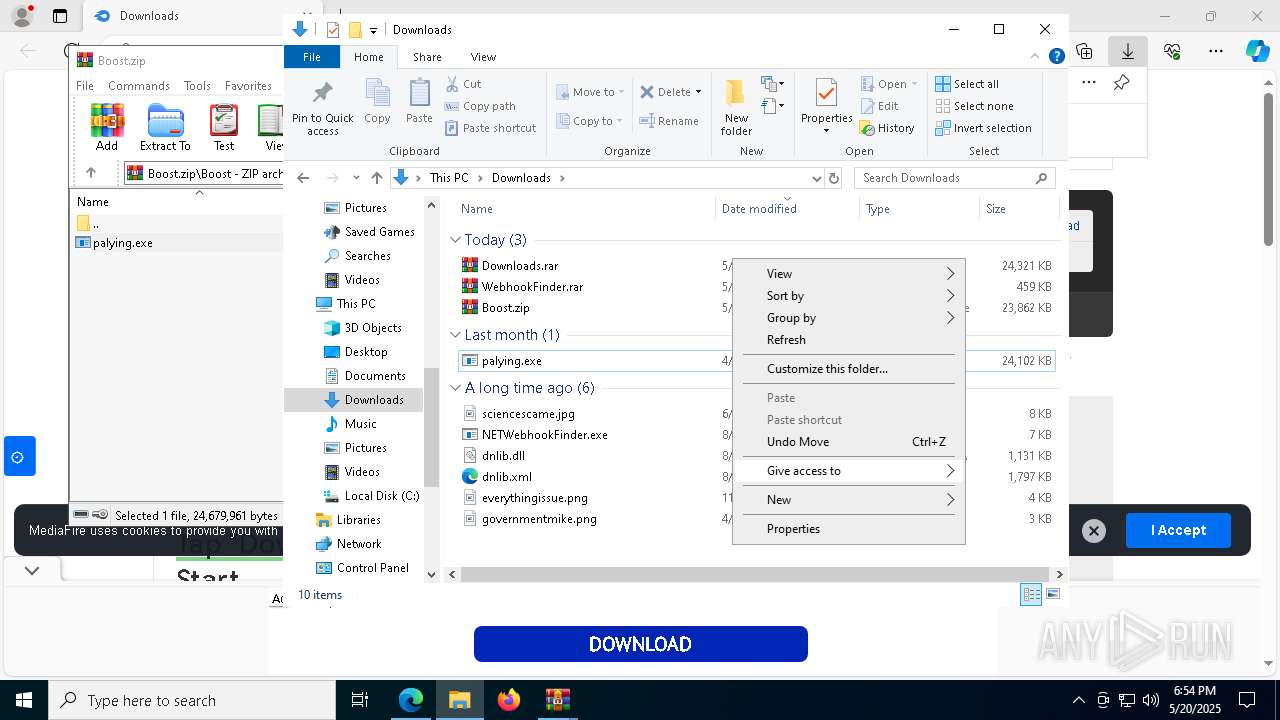Image resolution: width=1280 pixels, height=720 pixels.
Task: Go up one folder level in Explorer
Action: tap(377, 178)
